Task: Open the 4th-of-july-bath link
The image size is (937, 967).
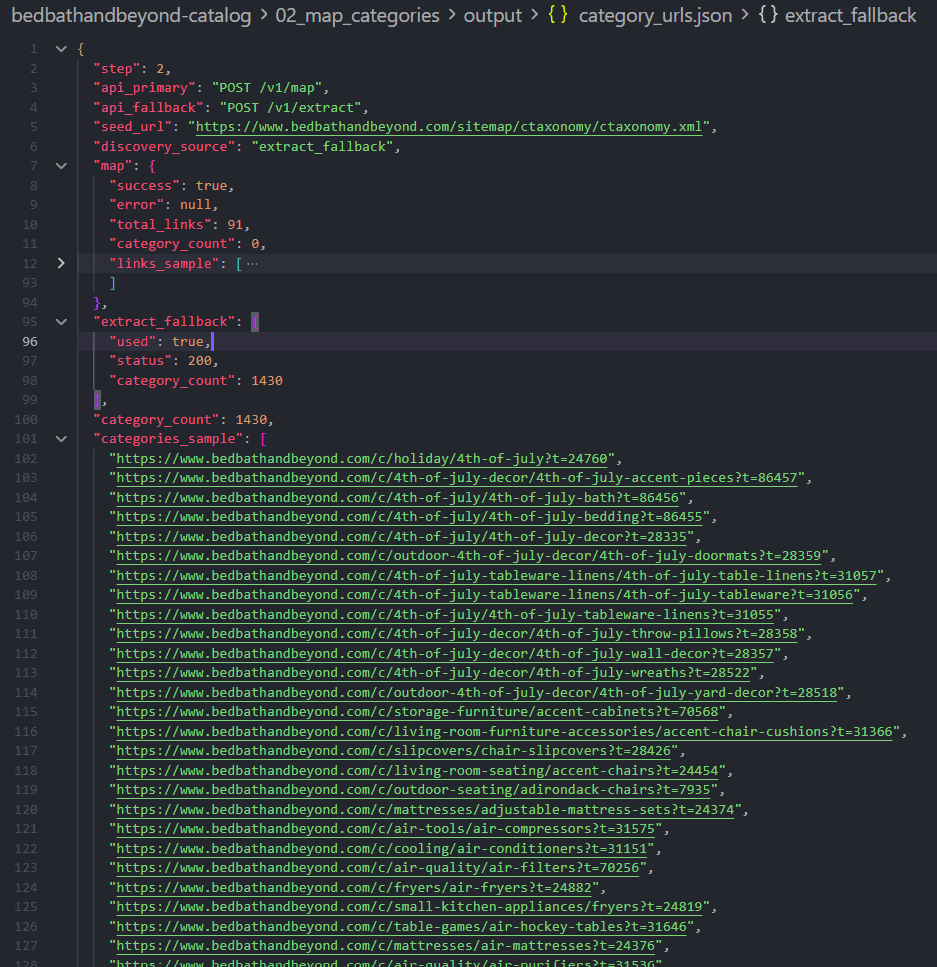Action: 397,498
